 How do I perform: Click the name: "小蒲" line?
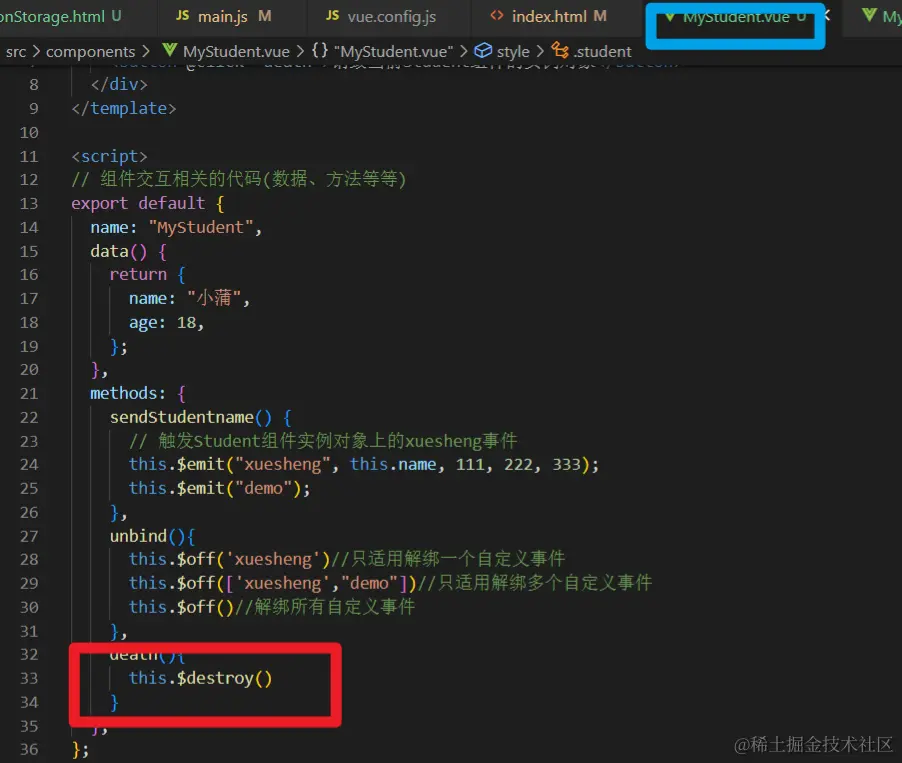point(189,299)
